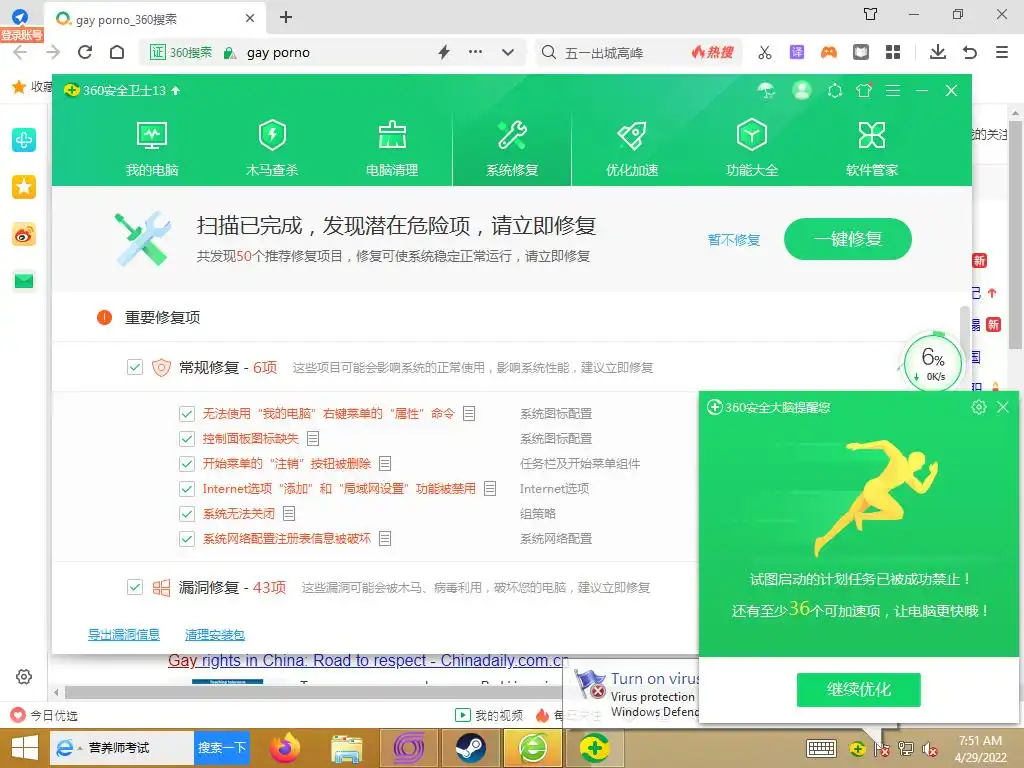Click the umbrella icon in 360 title bar

tap(767, 90)
